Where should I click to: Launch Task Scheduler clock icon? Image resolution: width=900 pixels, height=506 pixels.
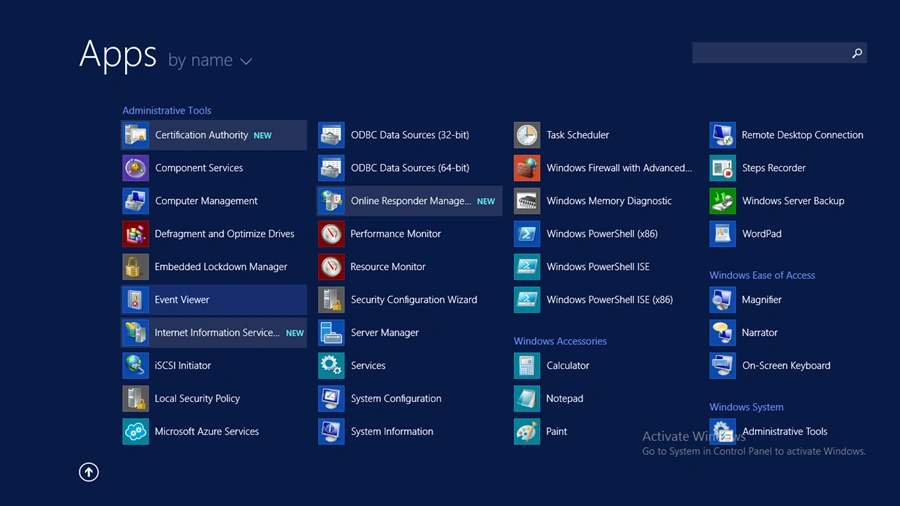(x=527, y=135)
